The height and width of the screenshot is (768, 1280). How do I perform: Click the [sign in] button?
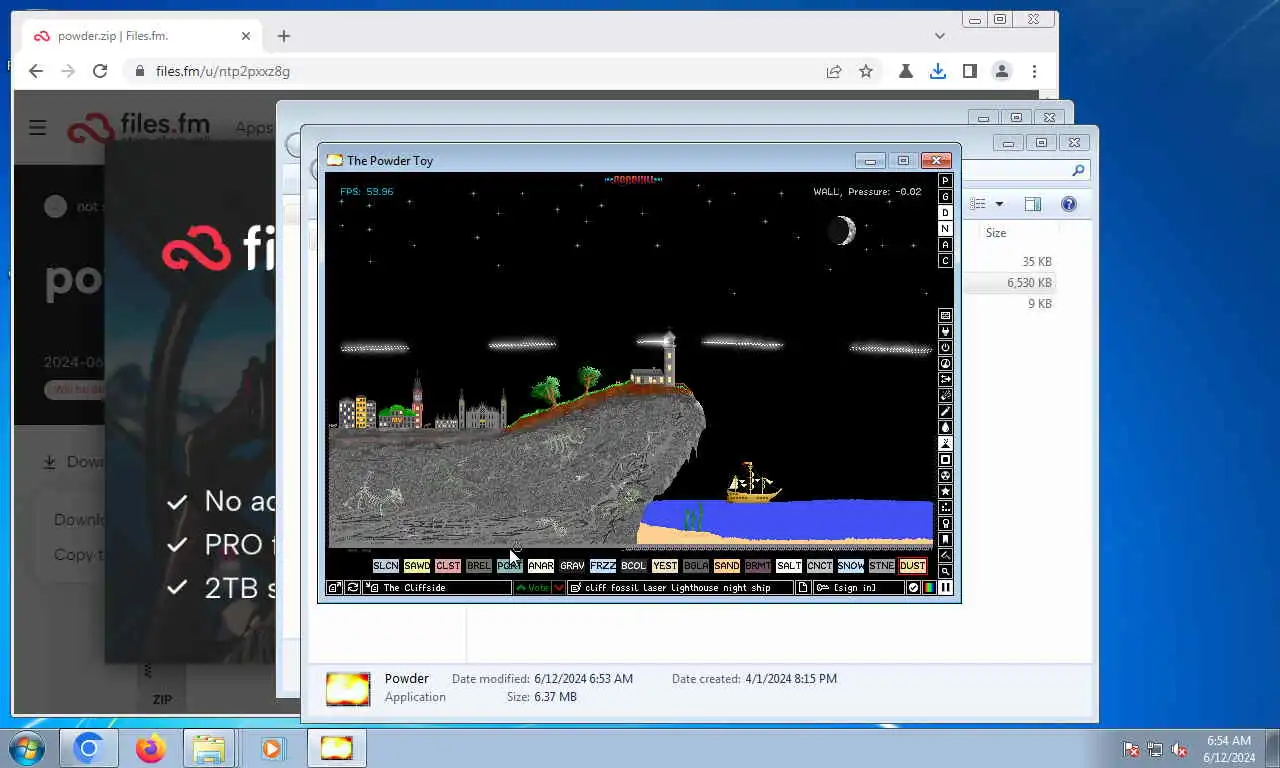pyautogui.click(x=858, y=588)
